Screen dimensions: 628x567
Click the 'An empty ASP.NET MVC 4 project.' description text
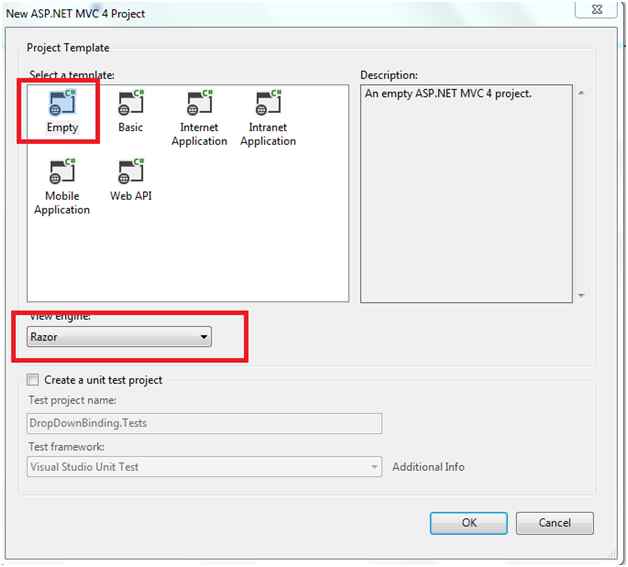[x=448, y=94]
